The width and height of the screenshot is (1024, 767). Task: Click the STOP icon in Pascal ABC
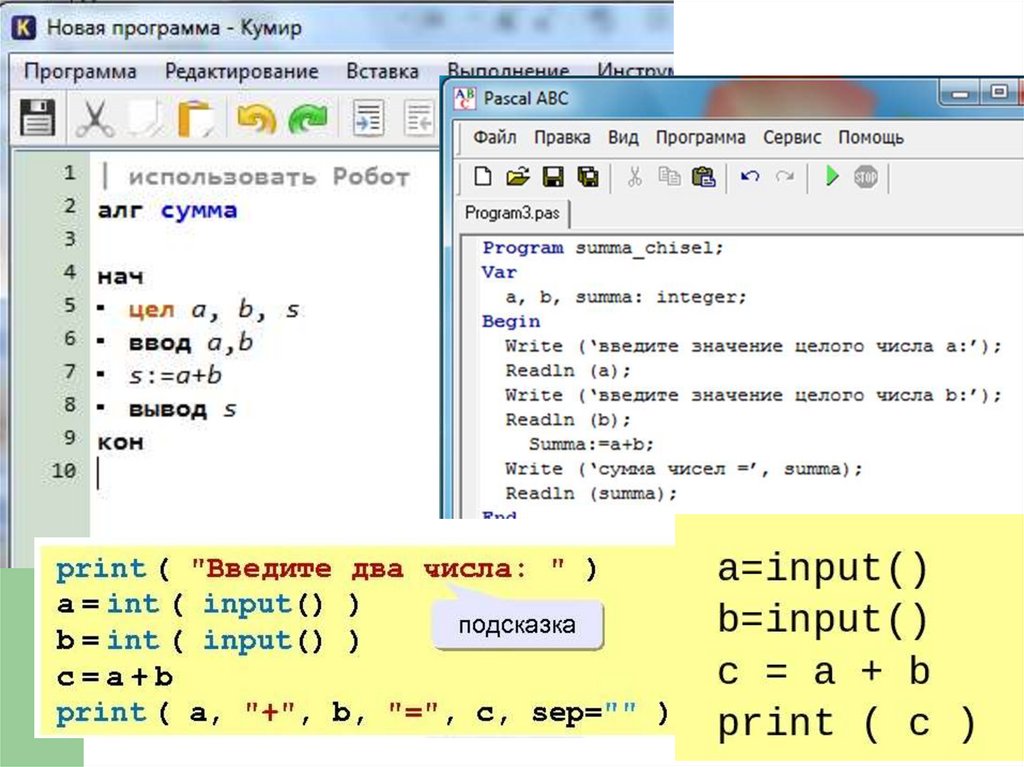(x=866, y=177)
